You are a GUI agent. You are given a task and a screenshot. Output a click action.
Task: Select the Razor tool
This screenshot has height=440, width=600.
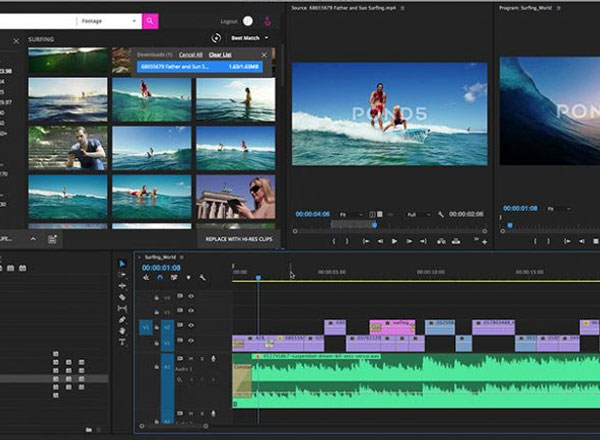pyautogui.click(x=122, y=297)
